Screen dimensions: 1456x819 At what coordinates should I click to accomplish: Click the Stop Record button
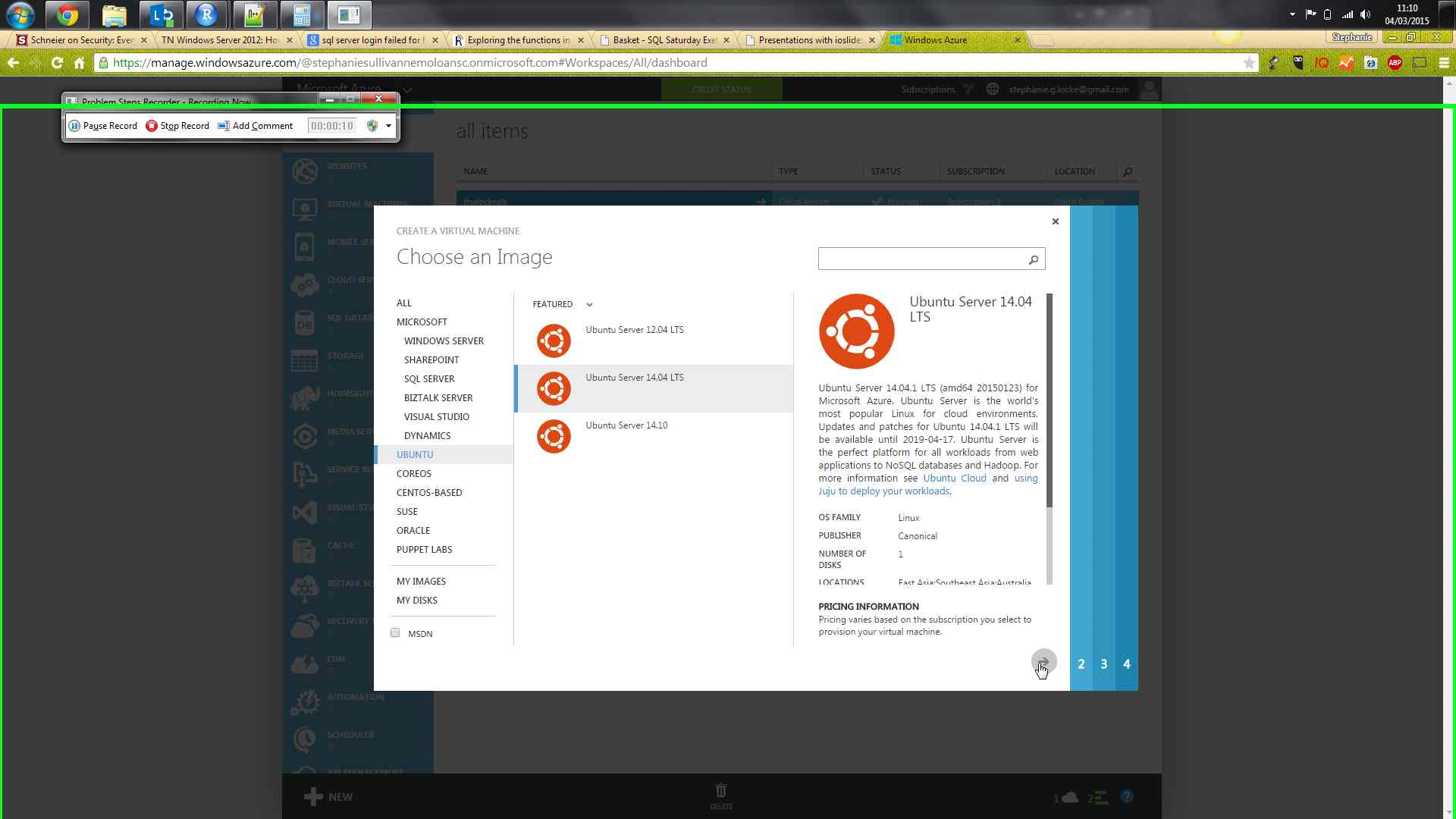[177, 126]
